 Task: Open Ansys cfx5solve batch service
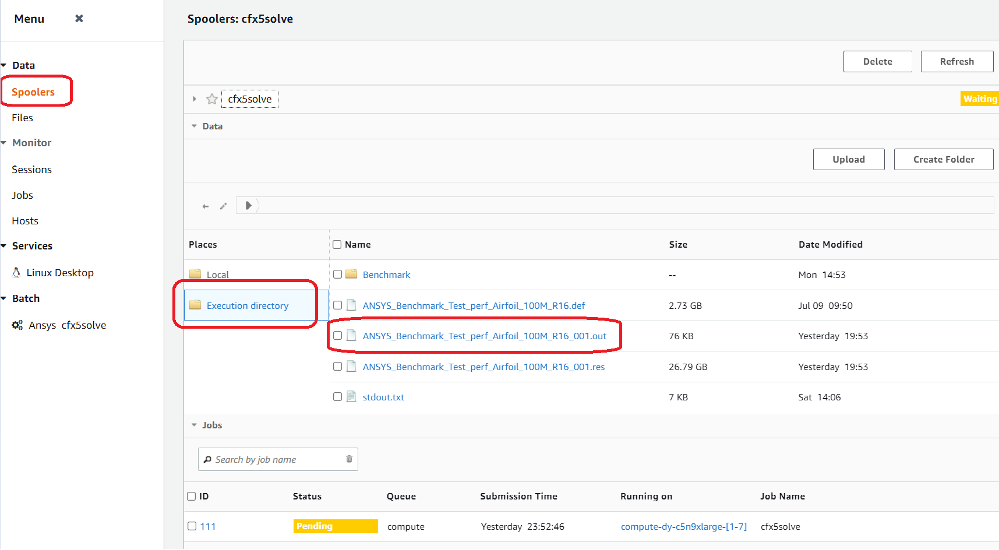[x=67, y=325]
